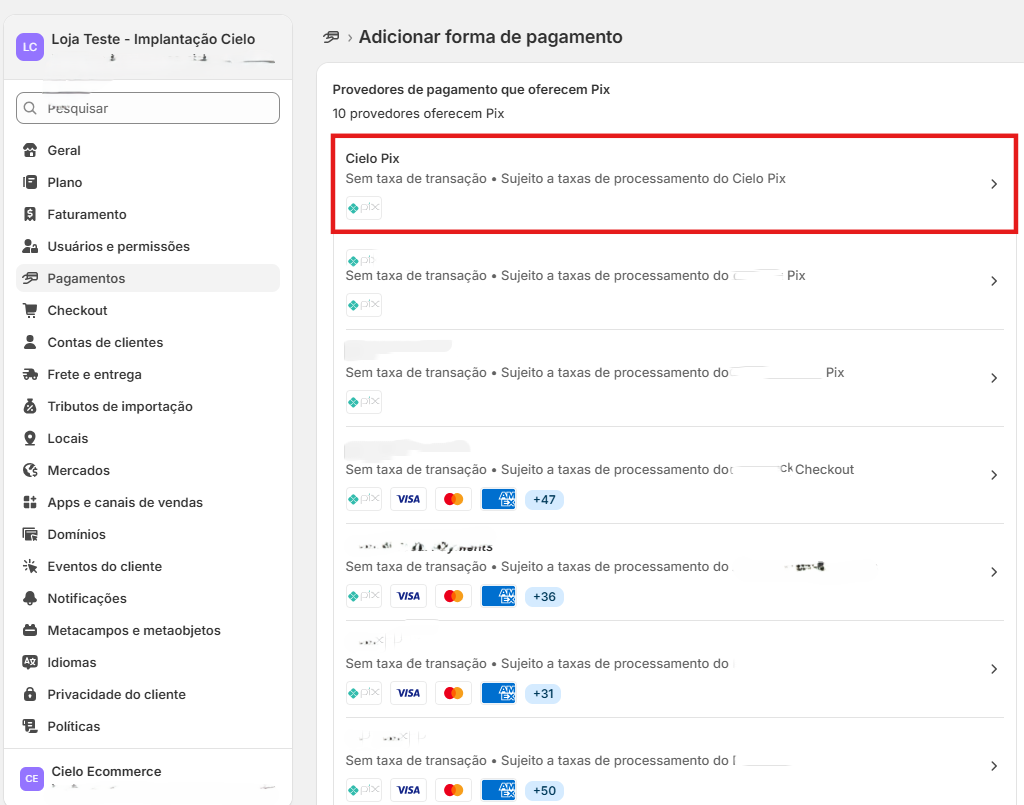Click the +47 payment methods badge
The height and width of the screenshot is (805, 1024).
(544, 499)
